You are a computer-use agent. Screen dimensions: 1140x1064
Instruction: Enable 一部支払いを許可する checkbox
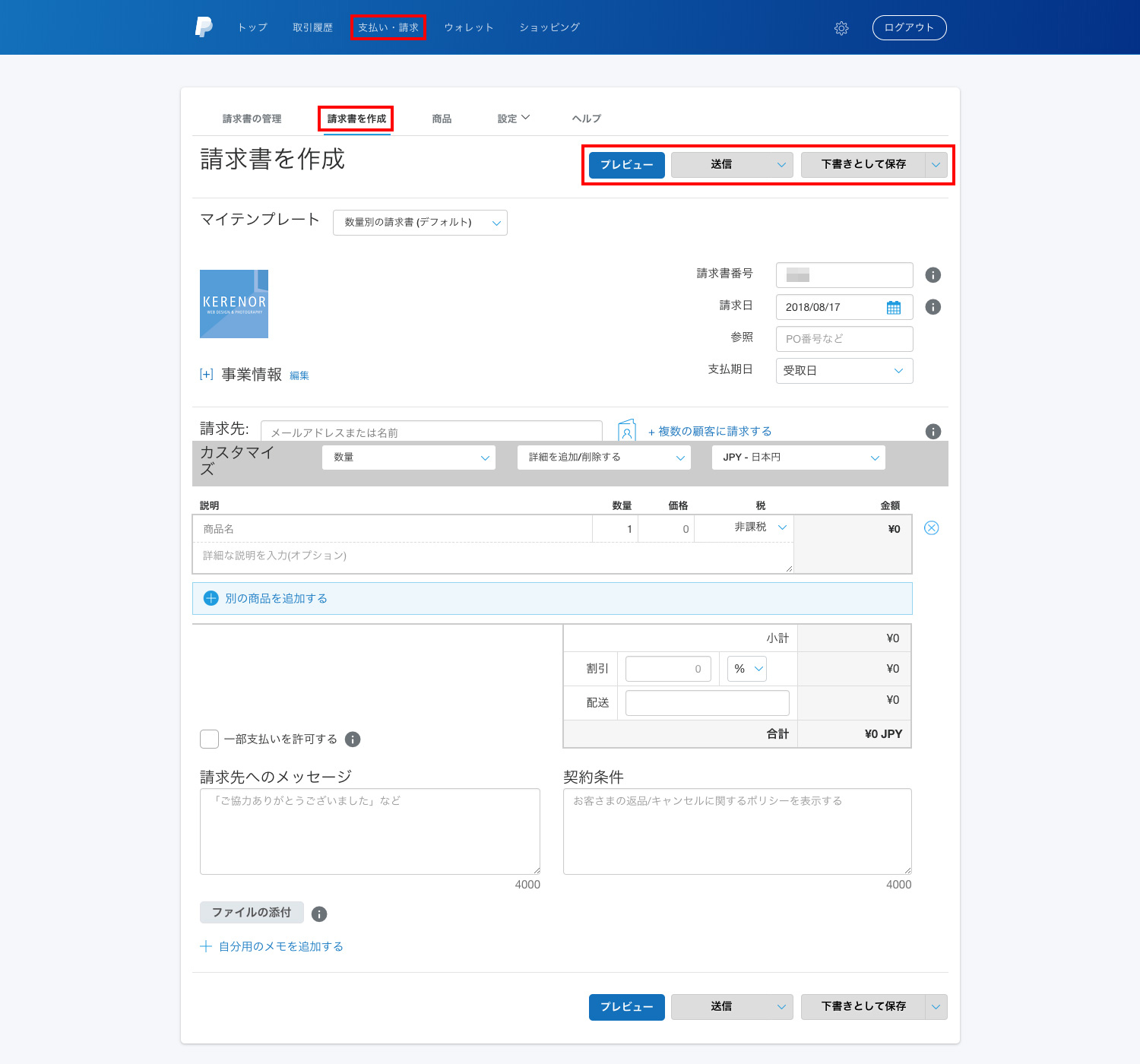pos(209,739)
